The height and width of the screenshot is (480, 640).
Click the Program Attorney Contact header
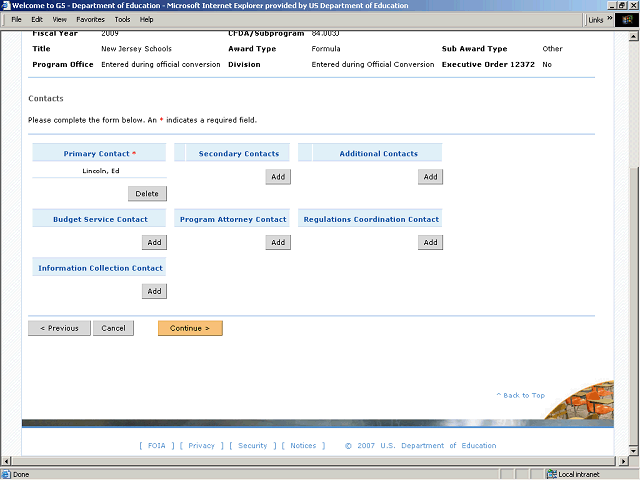click(233, 219)
